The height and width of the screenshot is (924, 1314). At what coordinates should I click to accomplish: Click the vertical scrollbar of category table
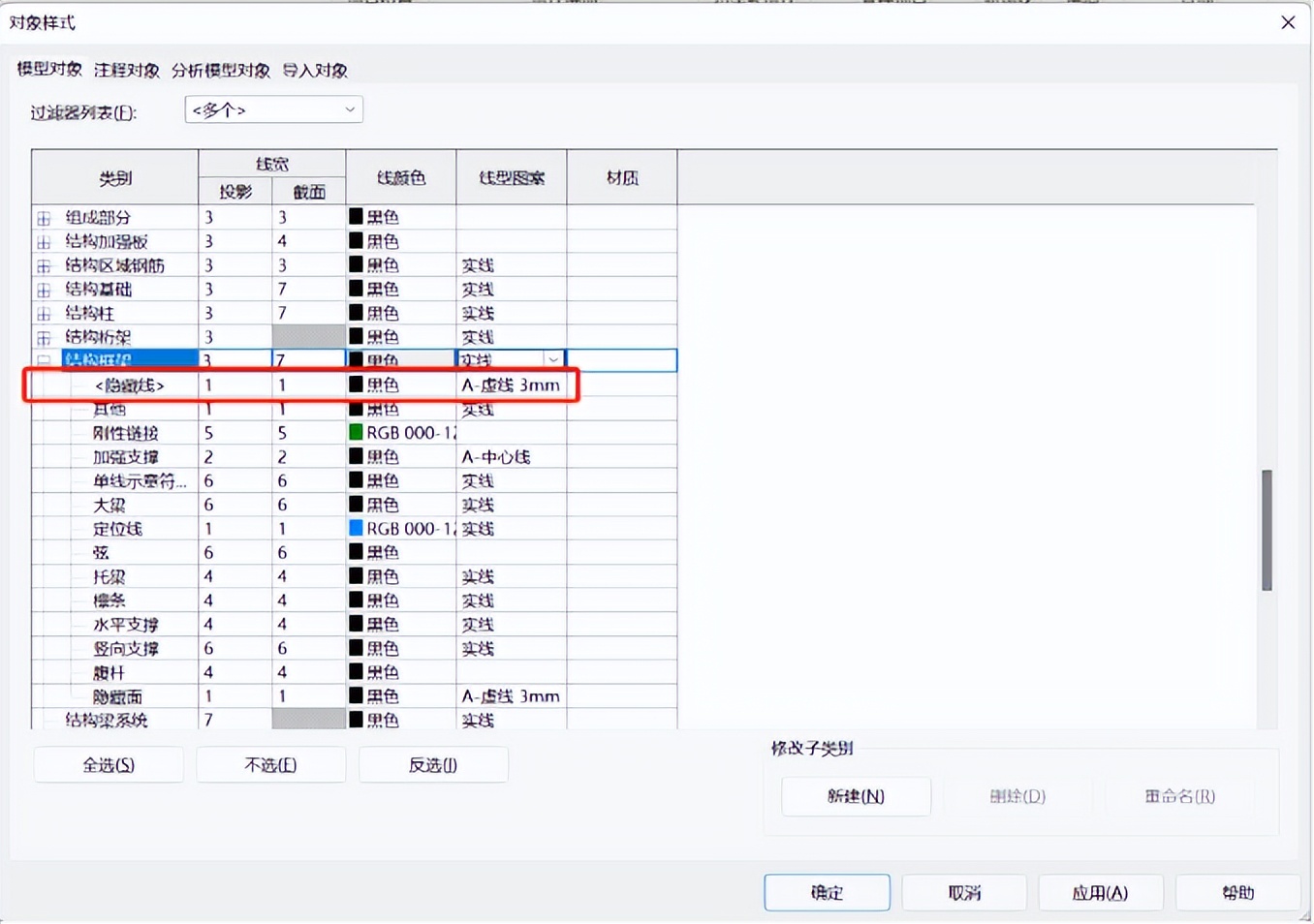click(x=1267, y=530)
